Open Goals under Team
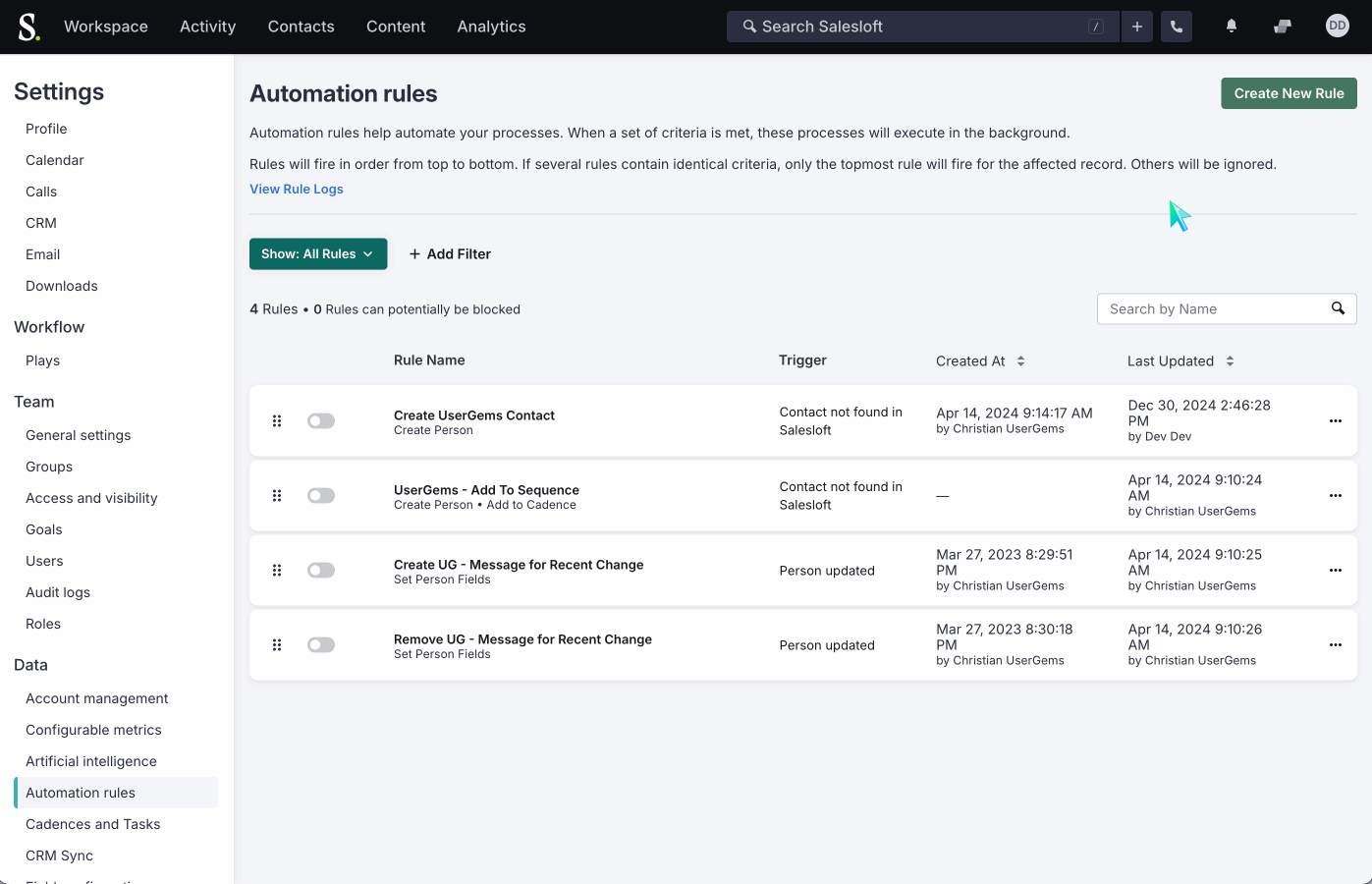The image size is (1372, 884). [x=44, y=529]
